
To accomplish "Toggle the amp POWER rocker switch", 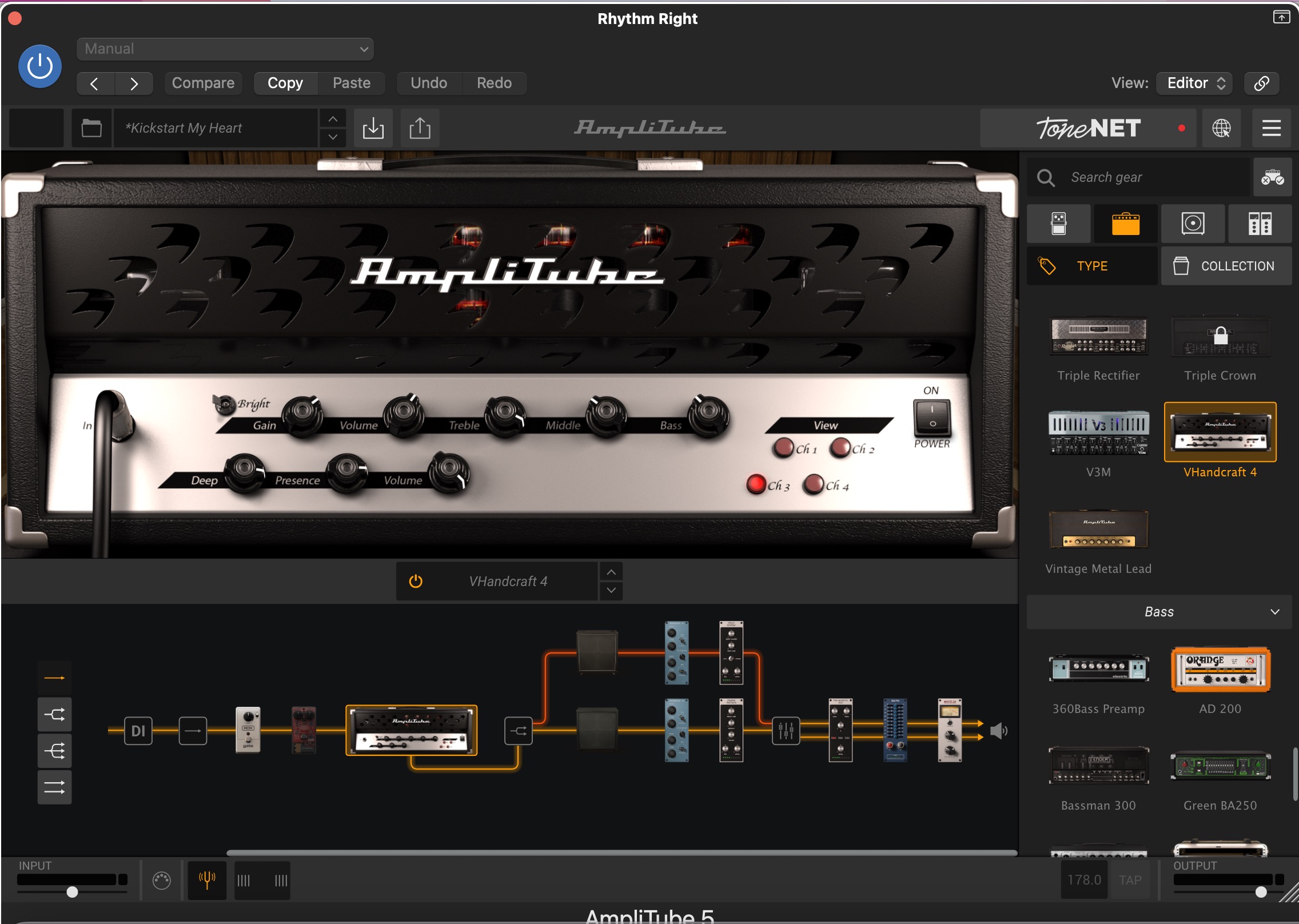I will coord(932,418).
